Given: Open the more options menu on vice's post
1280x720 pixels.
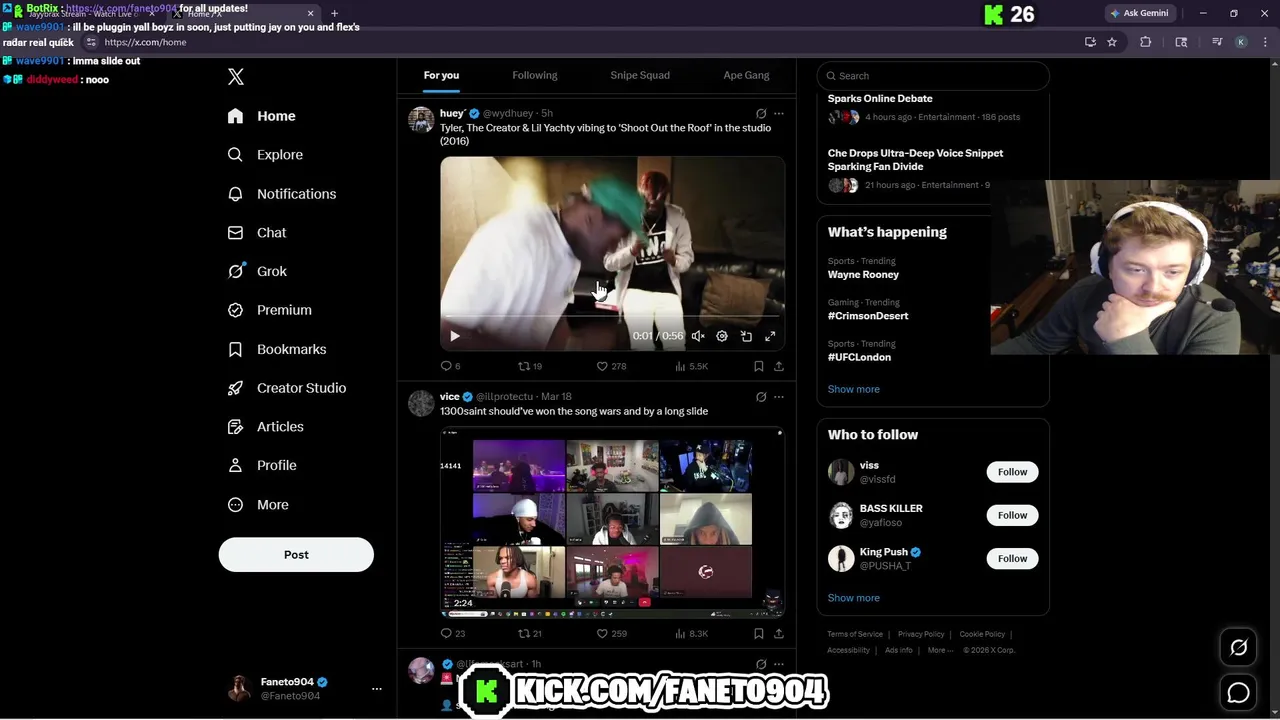Looking at the screenshot, I should [779, 397].
